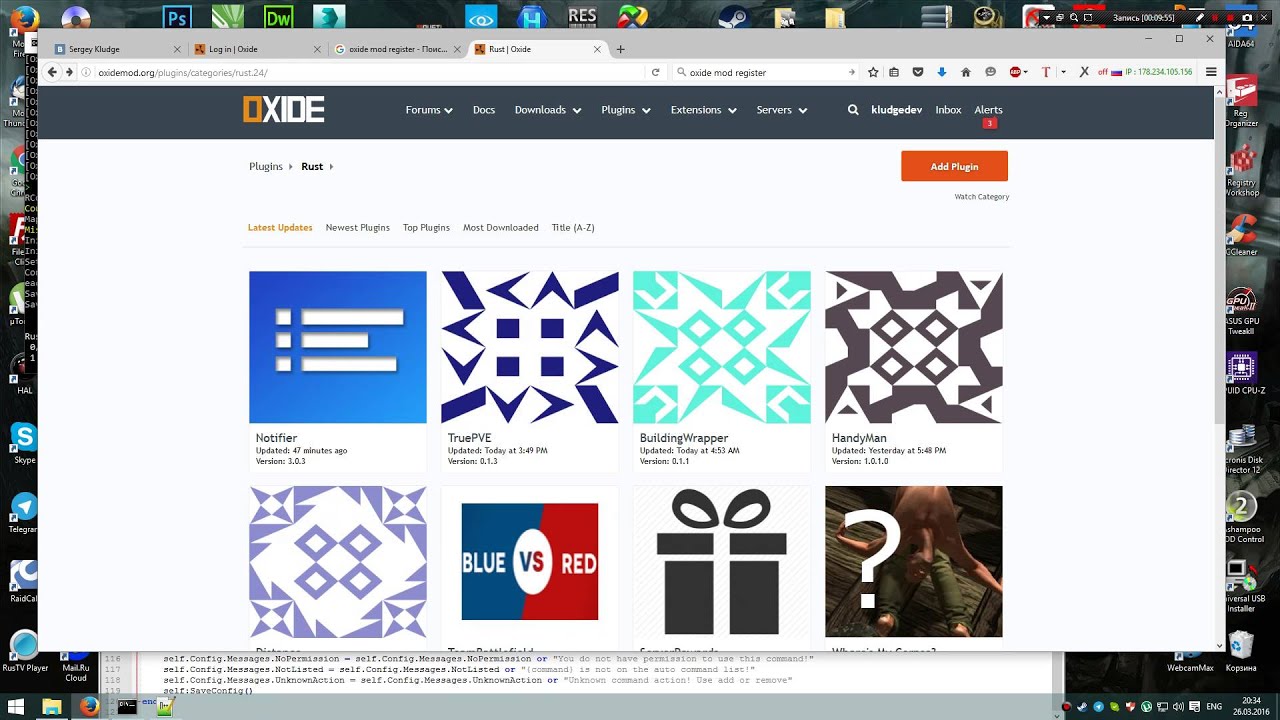Bookmark this page with the star icon
1280x720 pixels.
(873, 72)
